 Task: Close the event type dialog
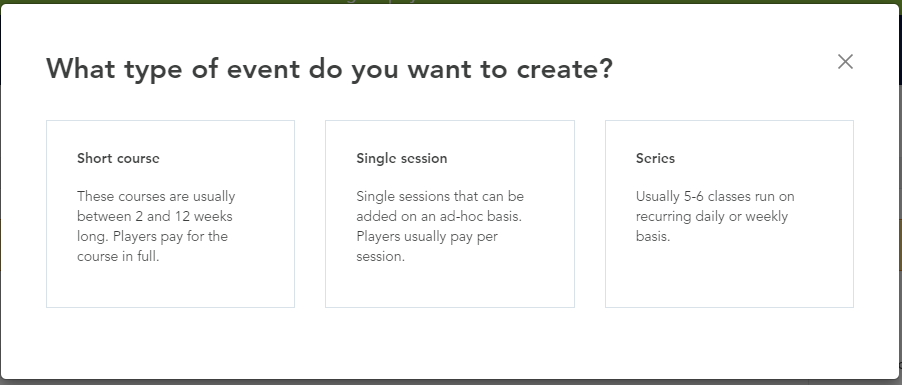coord(845,62)
